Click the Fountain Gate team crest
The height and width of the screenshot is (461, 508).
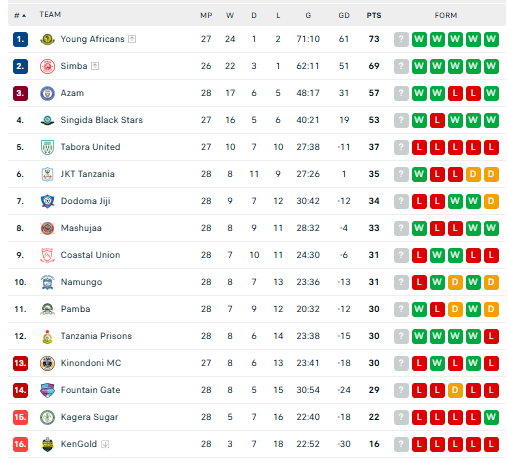[x=47, y=390]
